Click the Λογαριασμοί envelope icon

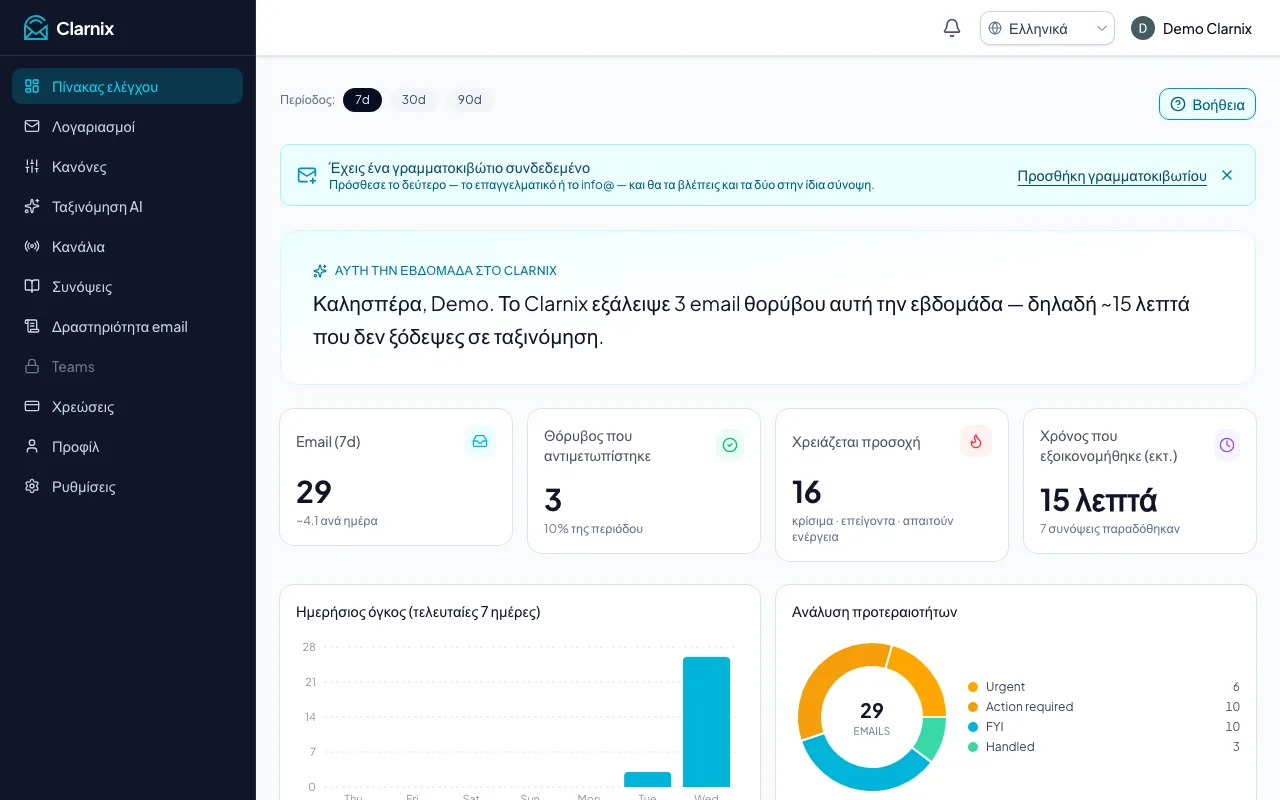coord(32,126)
